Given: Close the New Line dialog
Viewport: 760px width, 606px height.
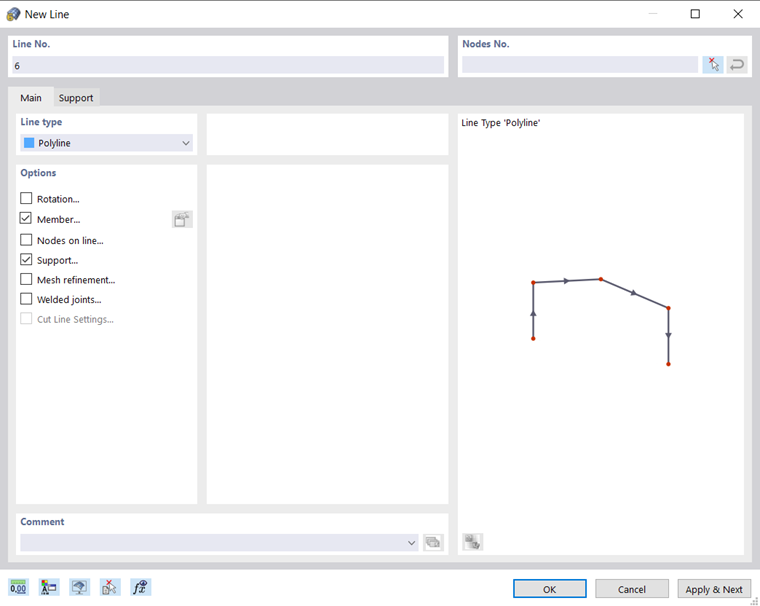Looking at the screenshot, I should point(738,14).
